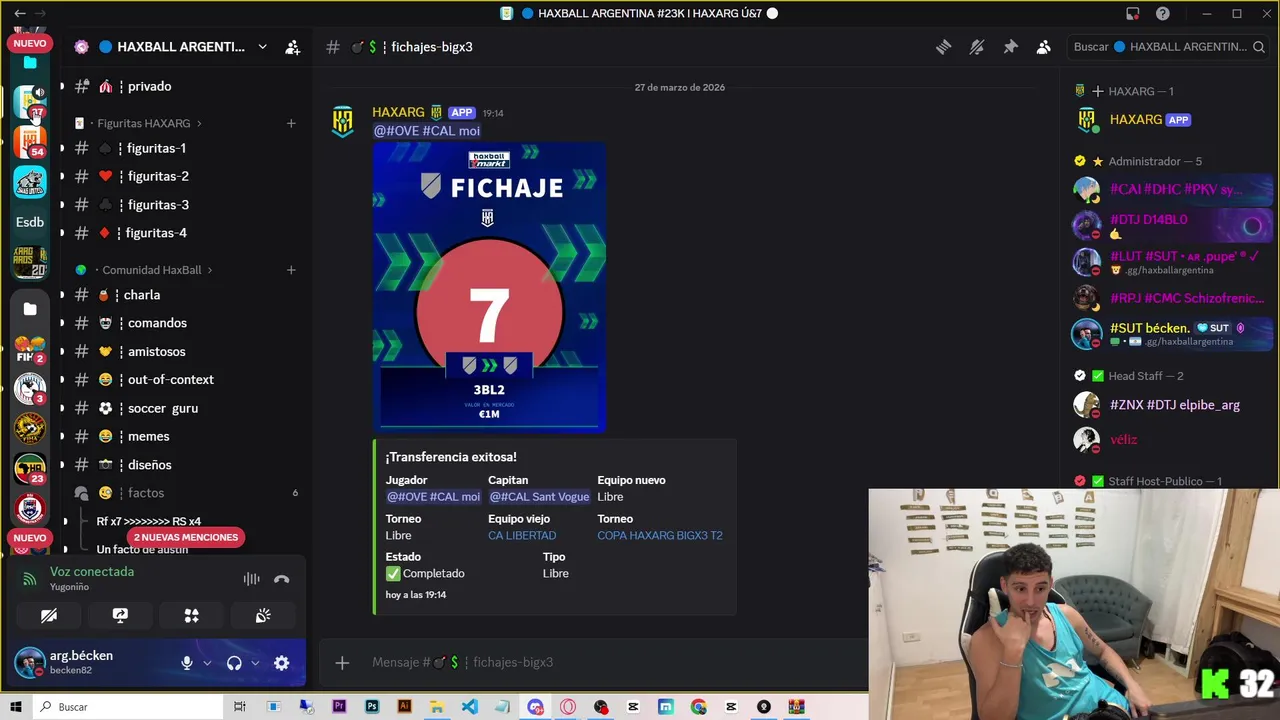Screen dimensions: 1280x720
Task: Open the arg.bécken user avatar
Action: point(29,662)
